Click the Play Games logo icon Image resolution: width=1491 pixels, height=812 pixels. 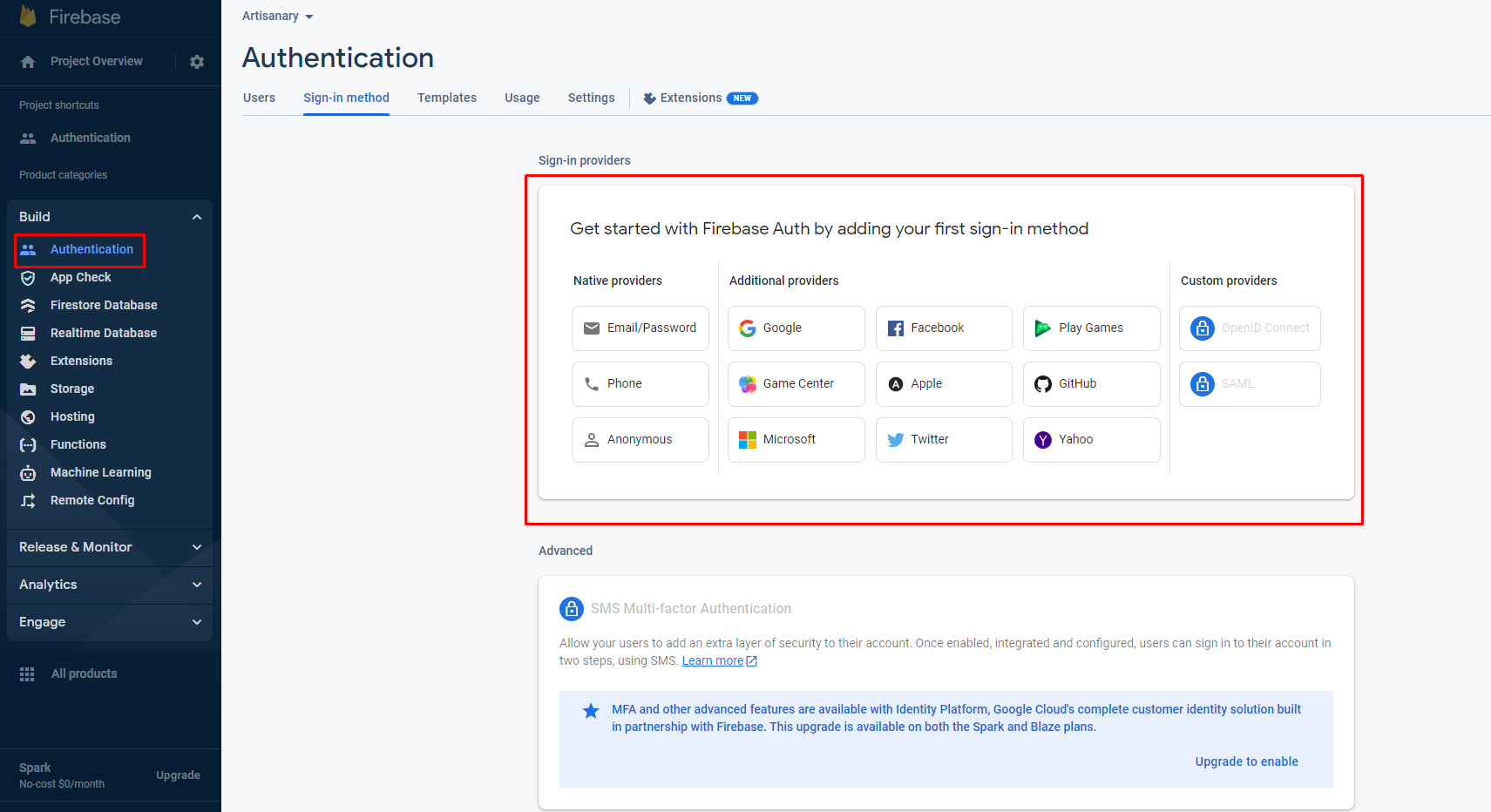tap(1043, 328)
